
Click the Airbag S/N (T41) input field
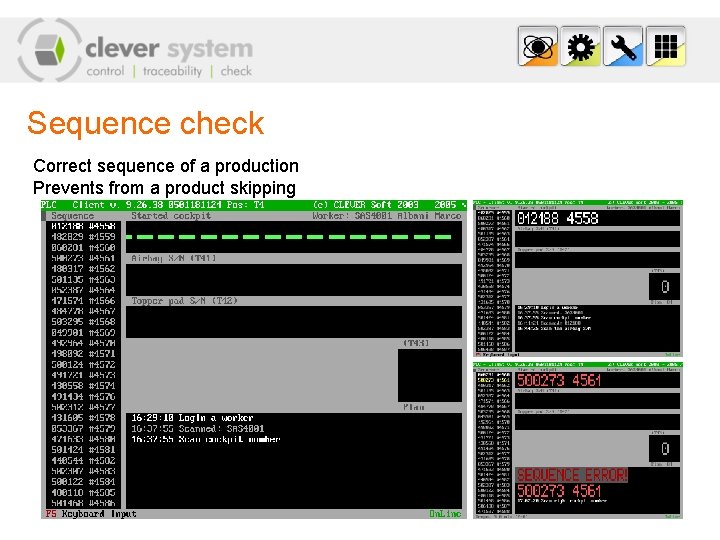click(294, 280)
